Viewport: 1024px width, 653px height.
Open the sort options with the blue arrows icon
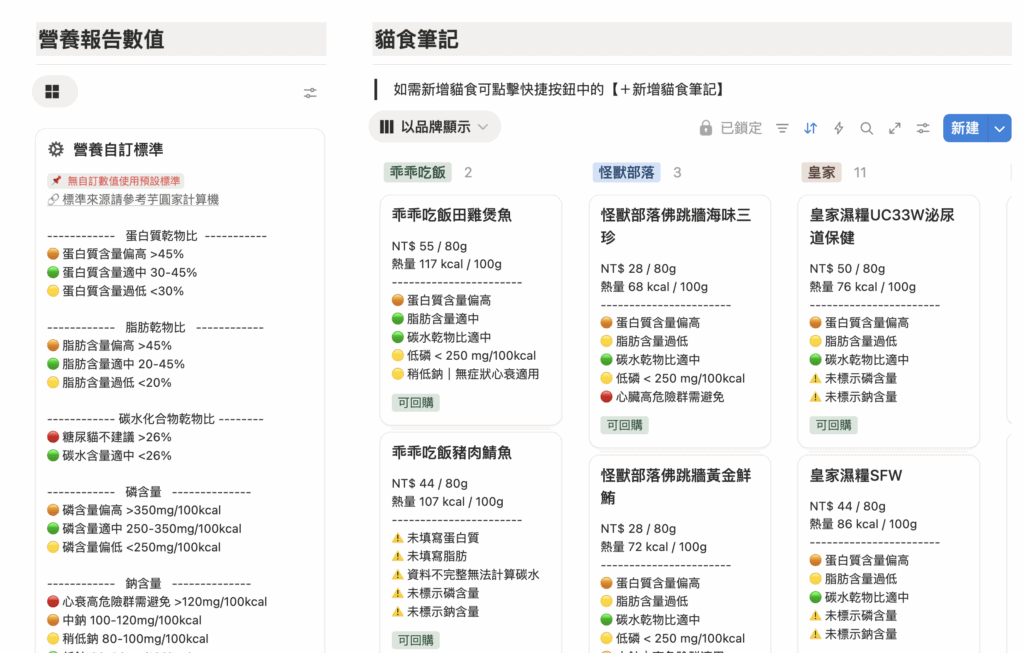tap(811, 128)
